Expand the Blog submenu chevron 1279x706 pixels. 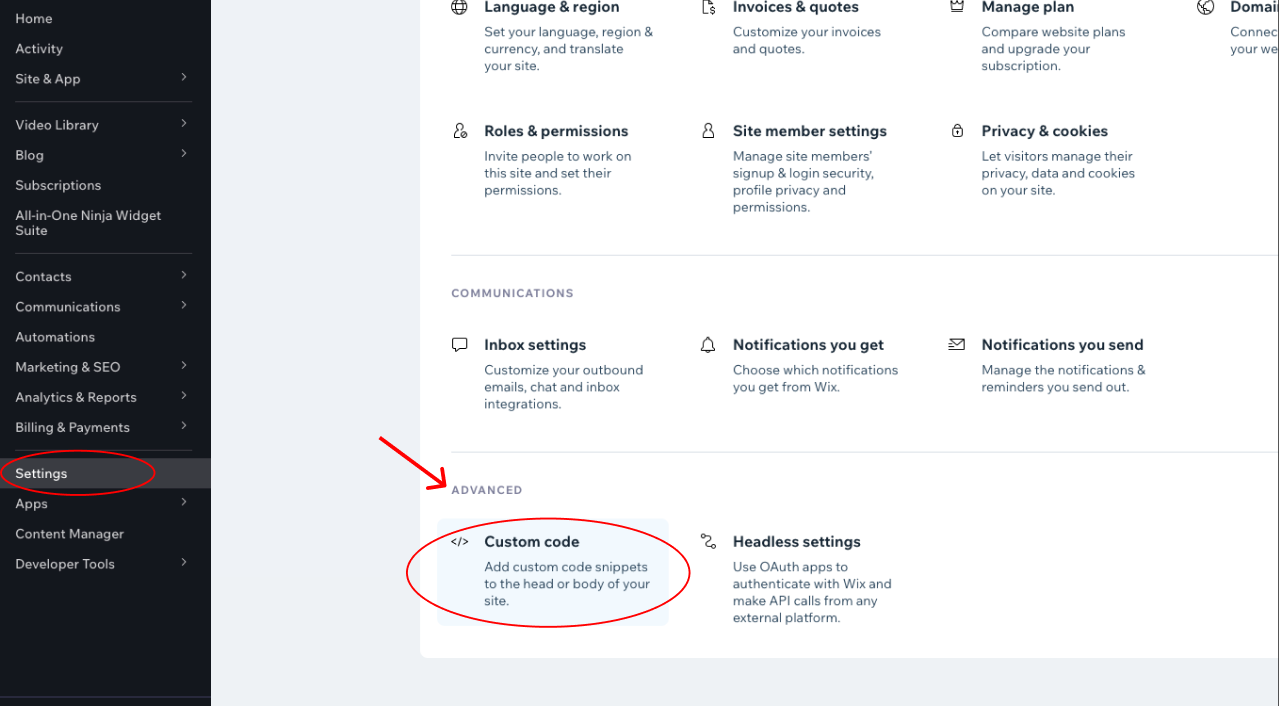(184, 154)
